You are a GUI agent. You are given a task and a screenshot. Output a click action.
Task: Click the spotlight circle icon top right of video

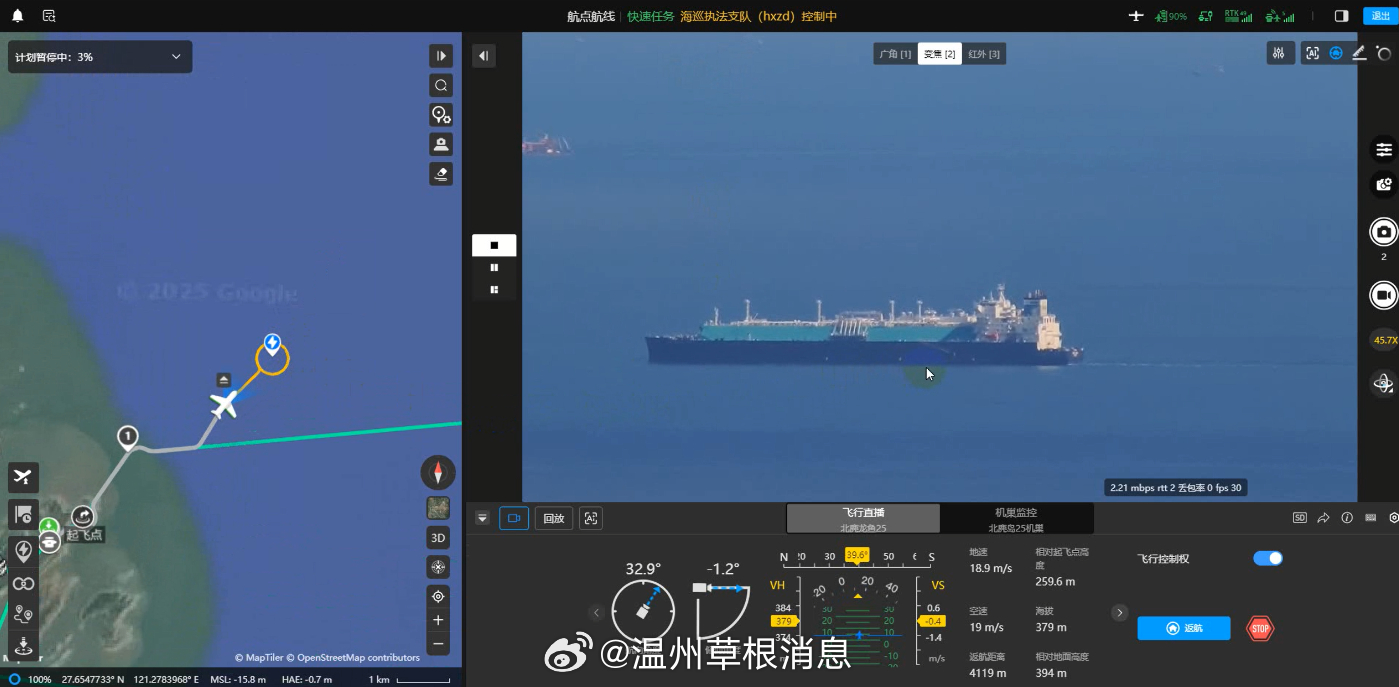[x=1383, y=54]
